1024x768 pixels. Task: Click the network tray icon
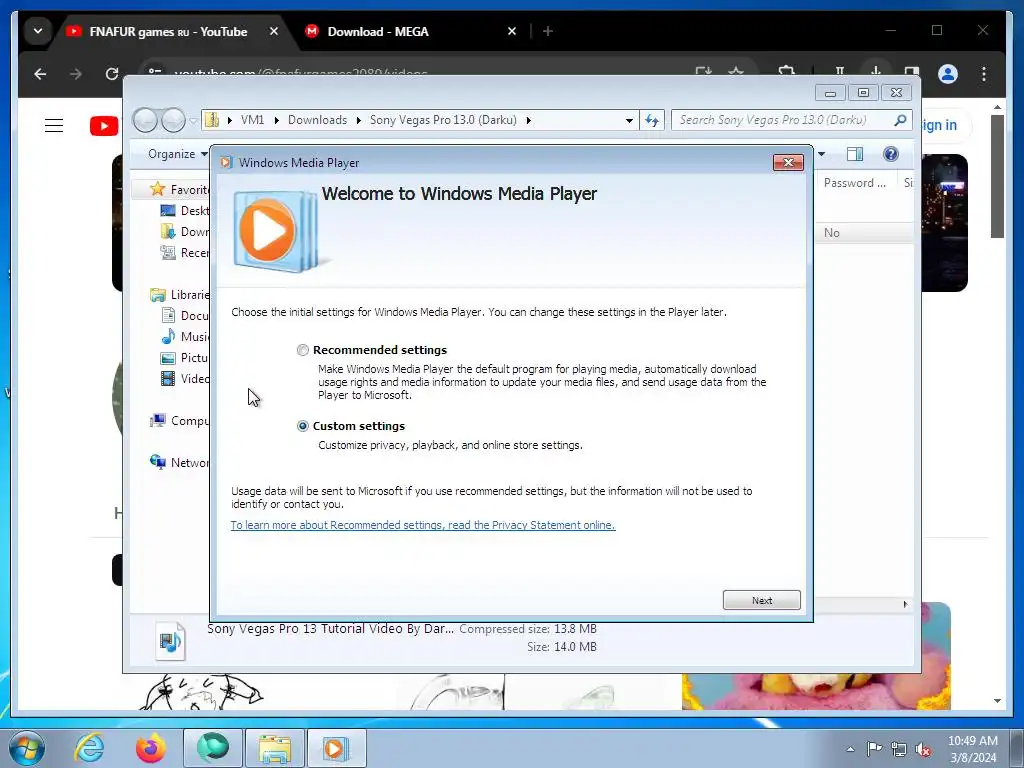899,749
